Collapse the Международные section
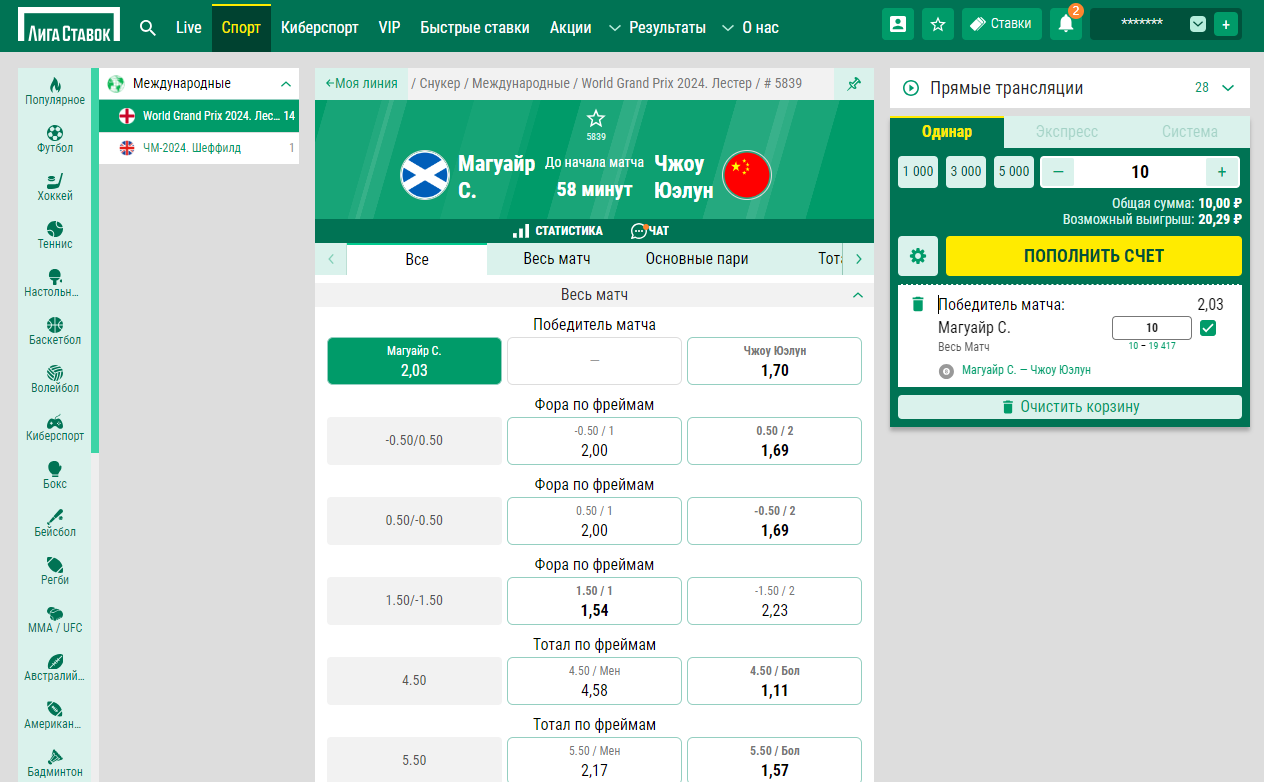The height and width of the screenshot is (782, 1264). 286,84
